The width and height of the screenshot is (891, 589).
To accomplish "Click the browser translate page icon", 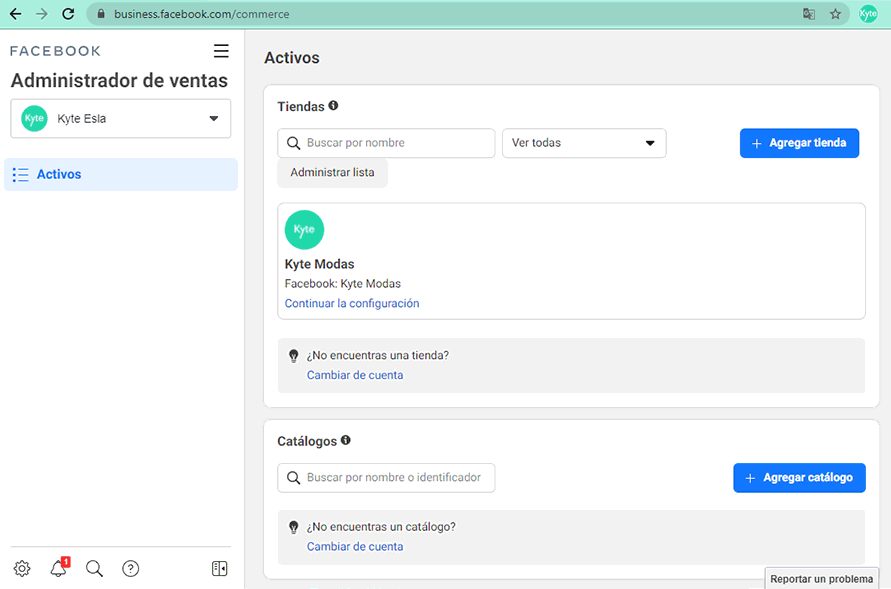I will click(x=809, y=14).
